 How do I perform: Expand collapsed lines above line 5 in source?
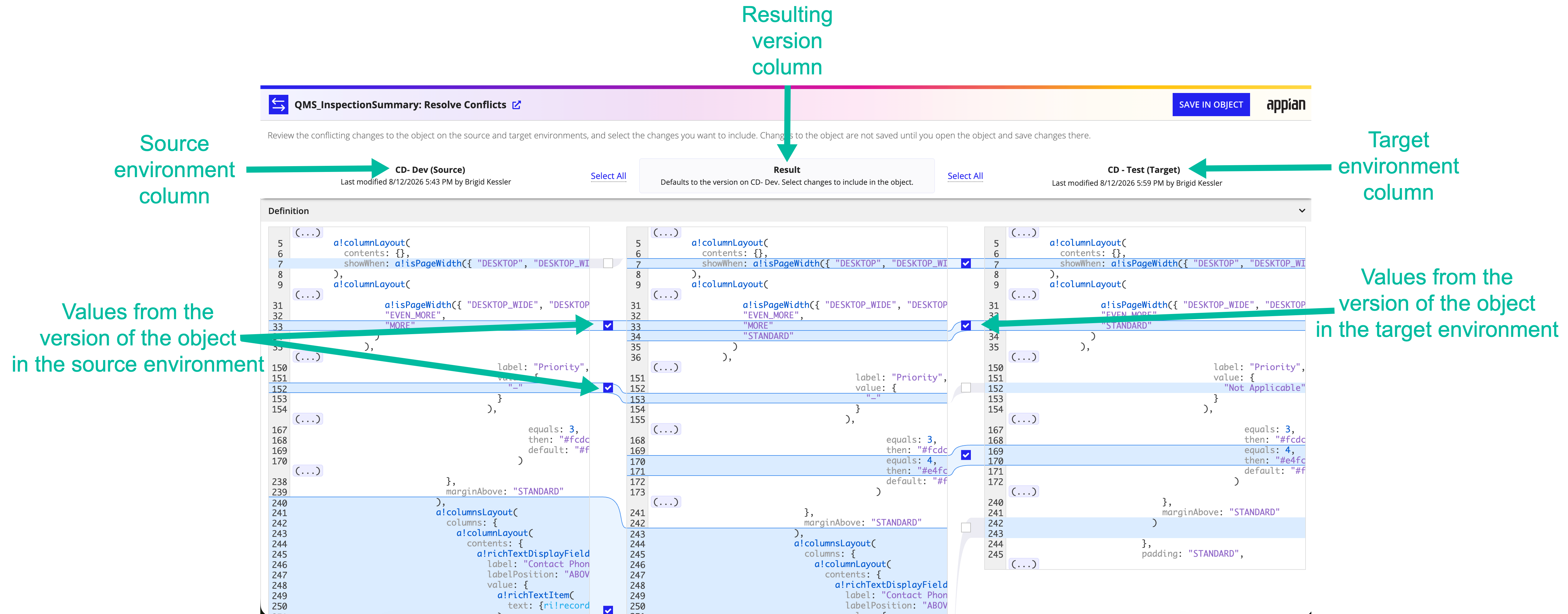pos(307,232)
